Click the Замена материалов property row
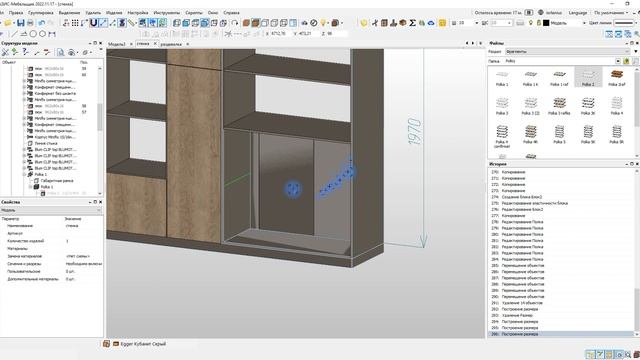The height and width of the screenshot is (360, 640). coord(51,256)
